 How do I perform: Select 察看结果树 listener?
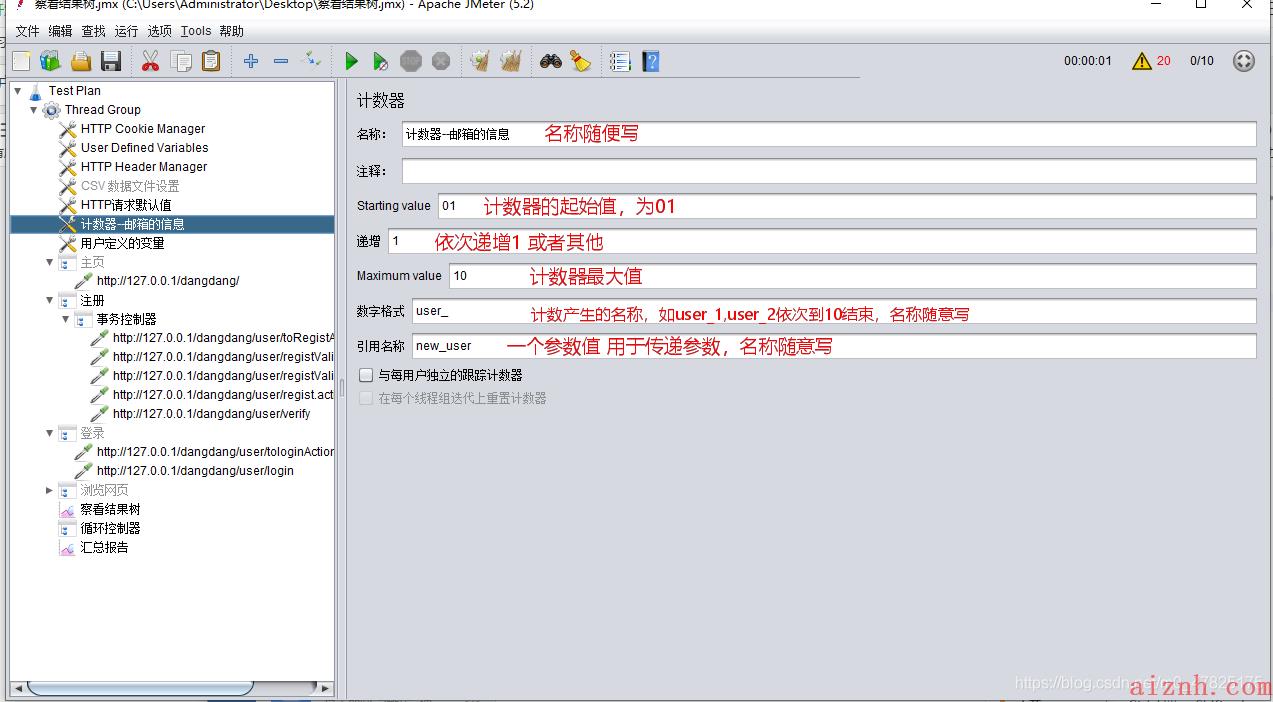[x=110, y=509]
